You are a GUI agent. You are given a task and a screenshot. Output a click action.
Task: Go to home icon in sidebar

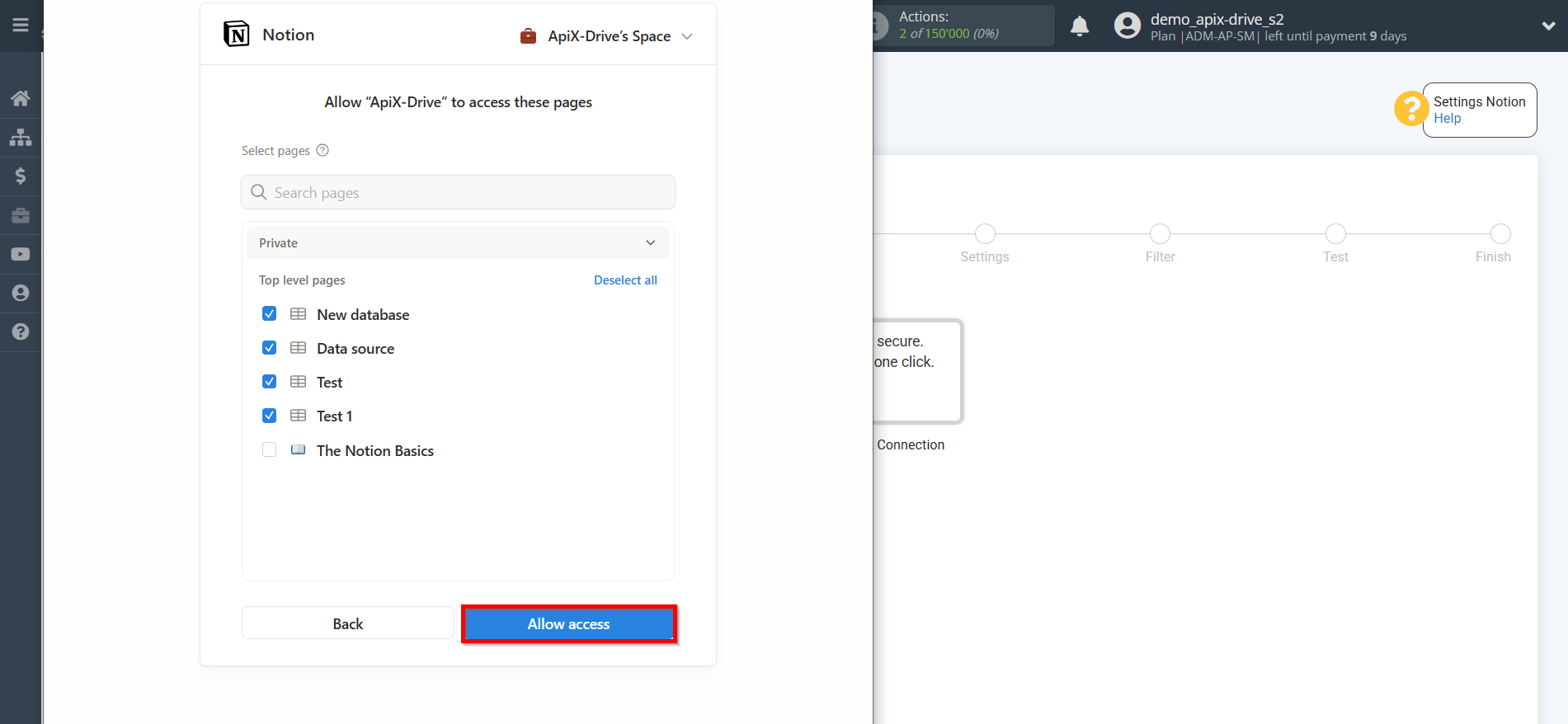(x=21, y=98)
